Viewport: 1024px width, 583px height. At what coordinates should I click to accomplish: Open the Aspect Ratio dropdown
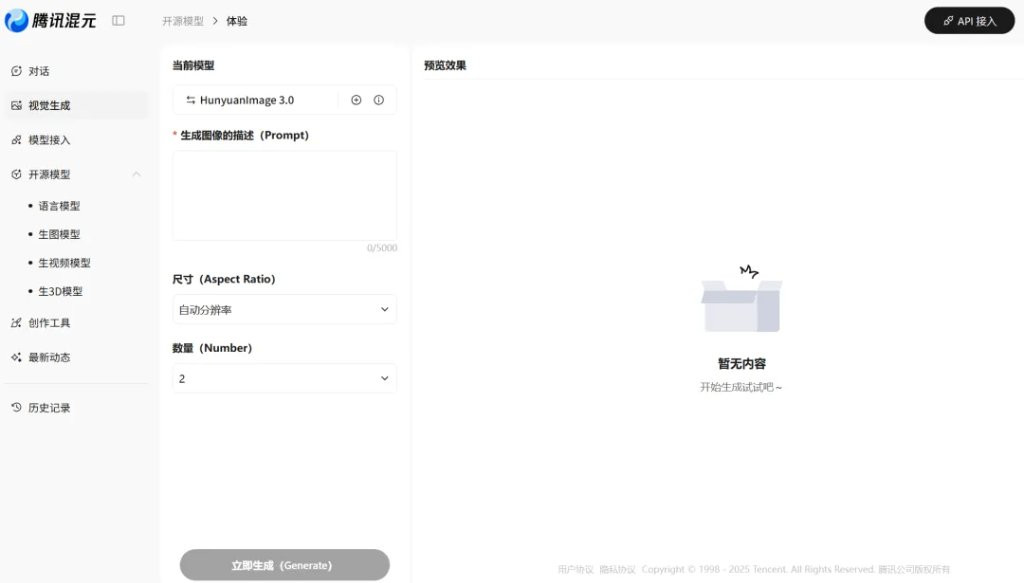click(284, 310)
